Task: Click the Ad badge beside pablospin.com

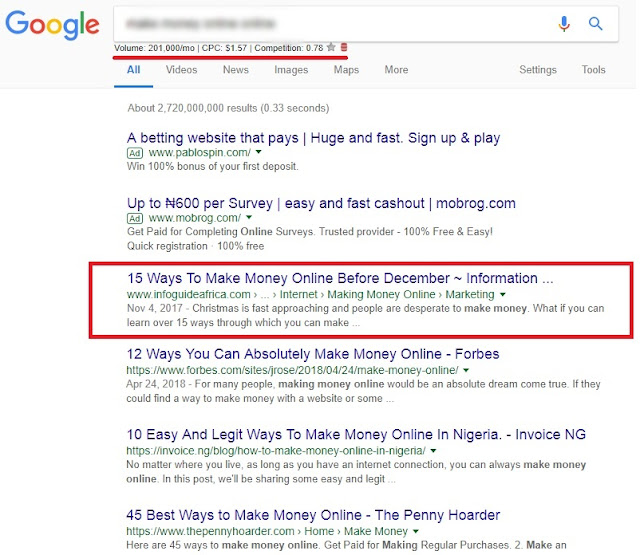Action: [x=135, y=153]
